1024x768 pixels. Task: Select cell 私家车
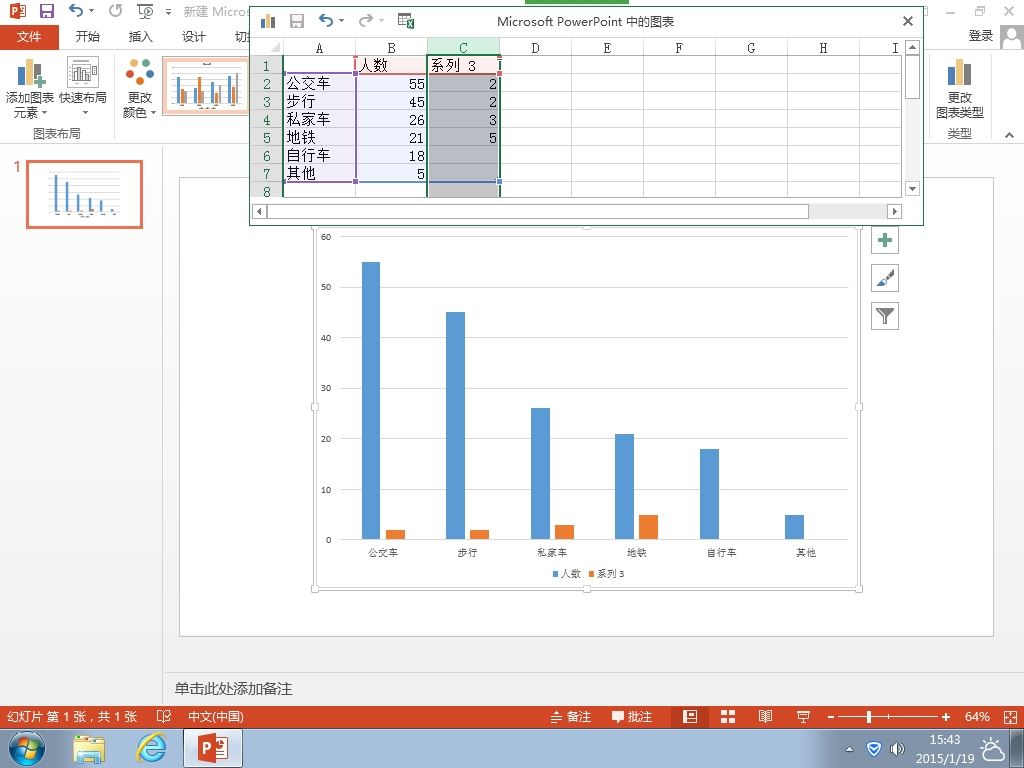click(x=319, y=120)
